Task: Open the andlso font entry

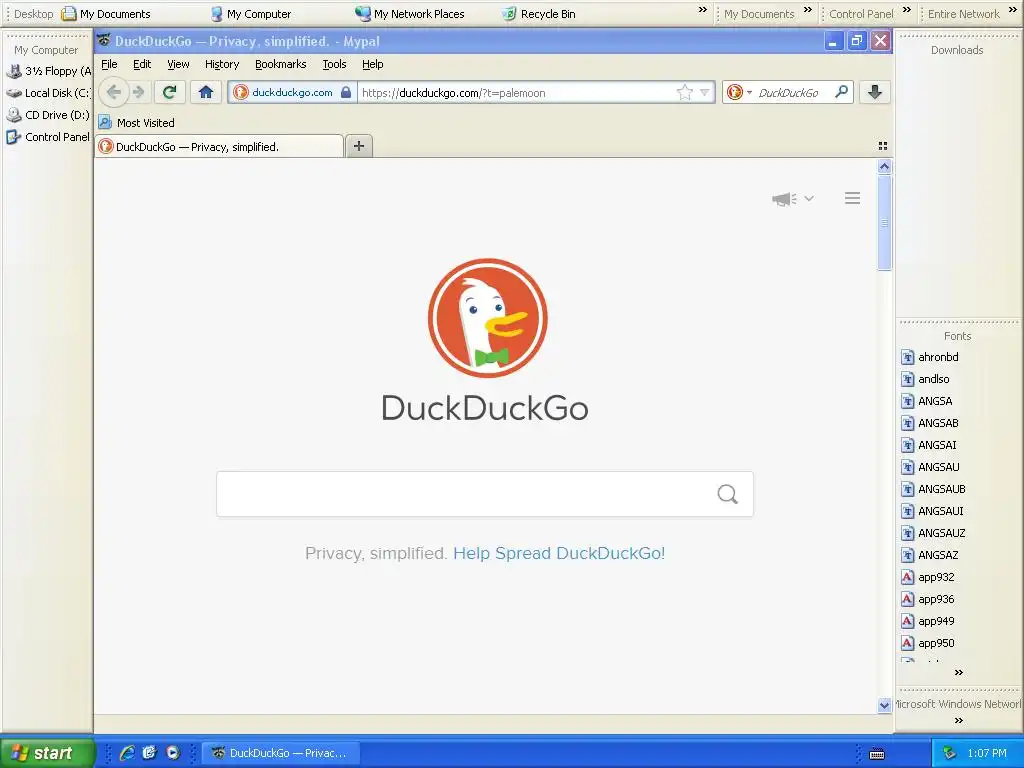Action: pos(925,379)
